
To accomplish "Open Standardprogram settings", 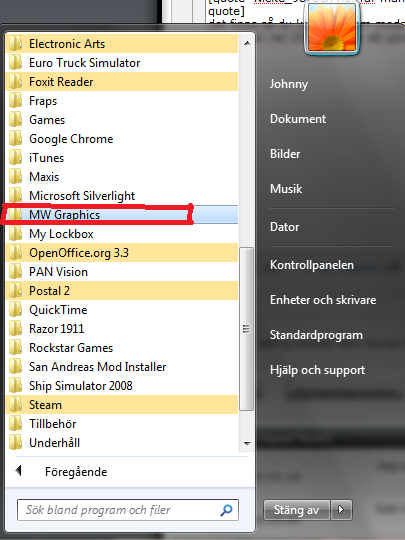I will point(316,335).
